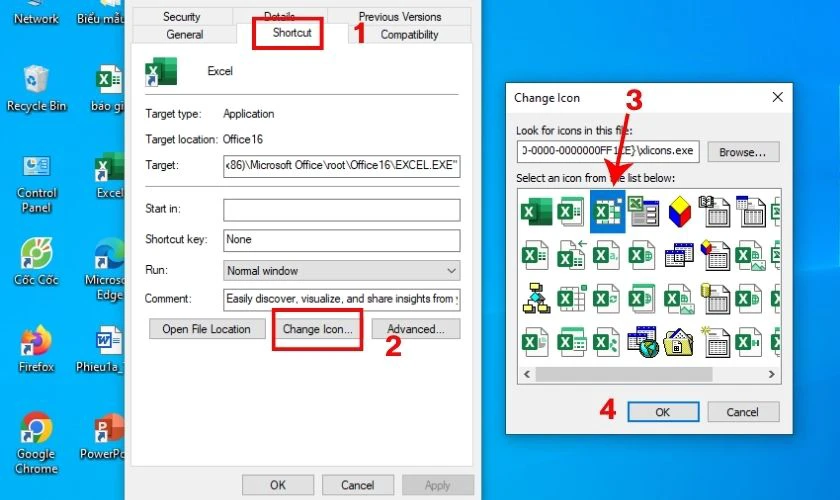Image resolution: width=840 pixels, height=500 pixels.
Task: Select the Firefox desktop shortcut
Action: 36,348
